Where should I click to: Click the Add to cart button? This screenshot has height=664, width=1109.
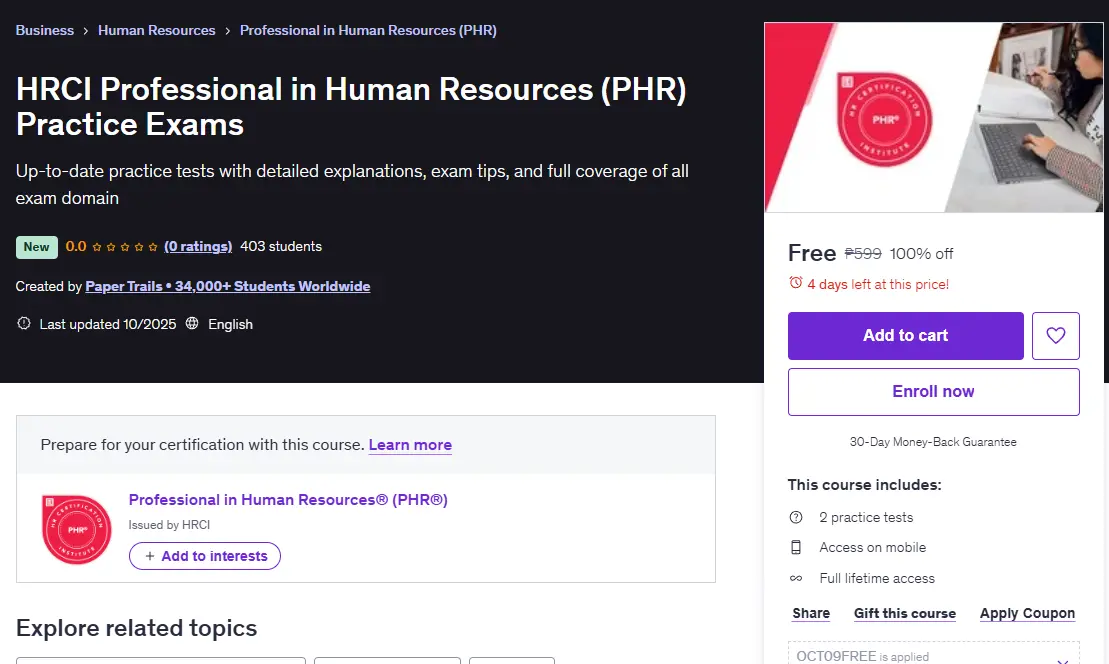point(905,336)
